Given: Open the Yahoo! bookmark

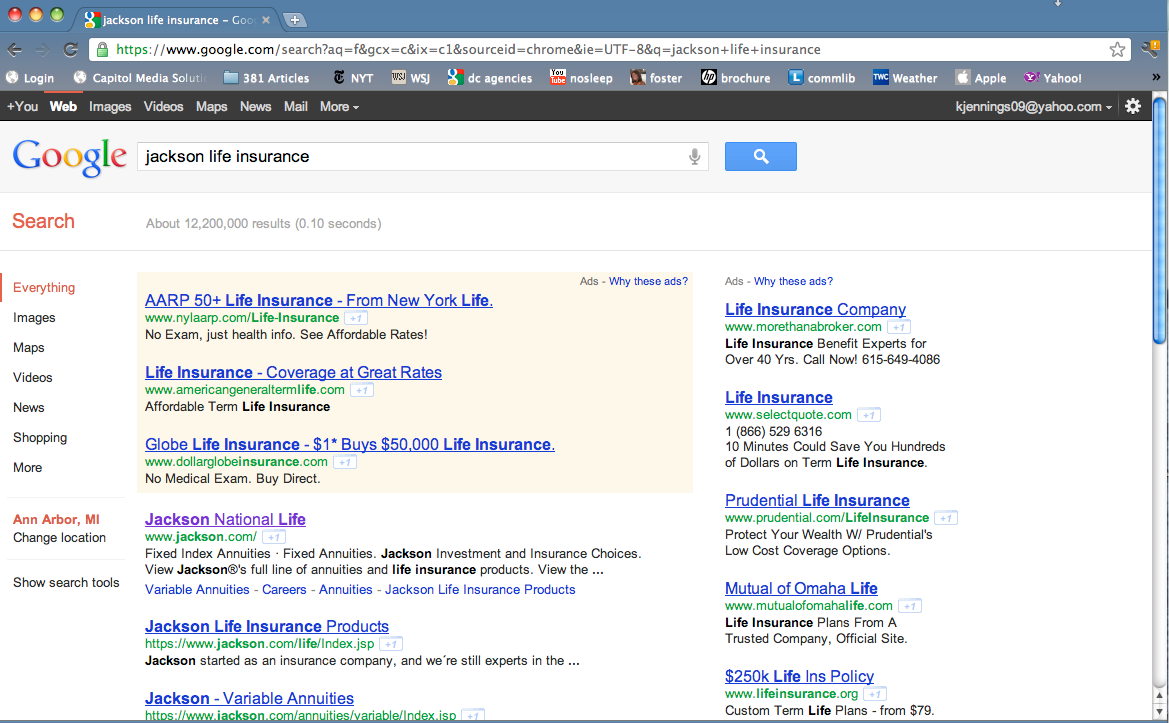Looking at the screenshot, I should 1053,78.
